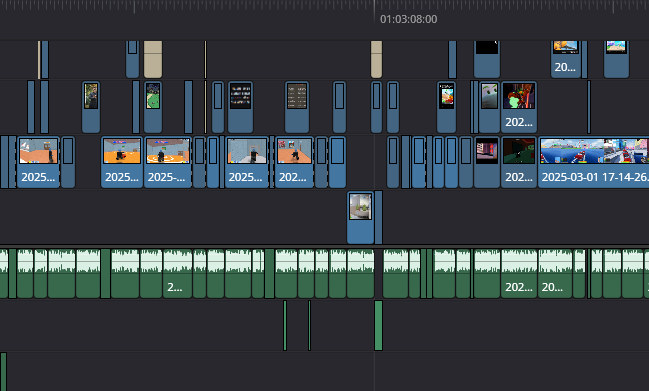Select the audio clip labeled 2...

point(178,273)
